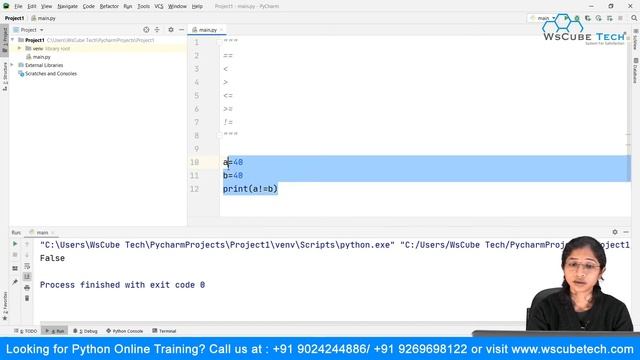Close the main run tab
Image resolution: width=640 pixels, height=360 pixels.
[x=53, y=233]
